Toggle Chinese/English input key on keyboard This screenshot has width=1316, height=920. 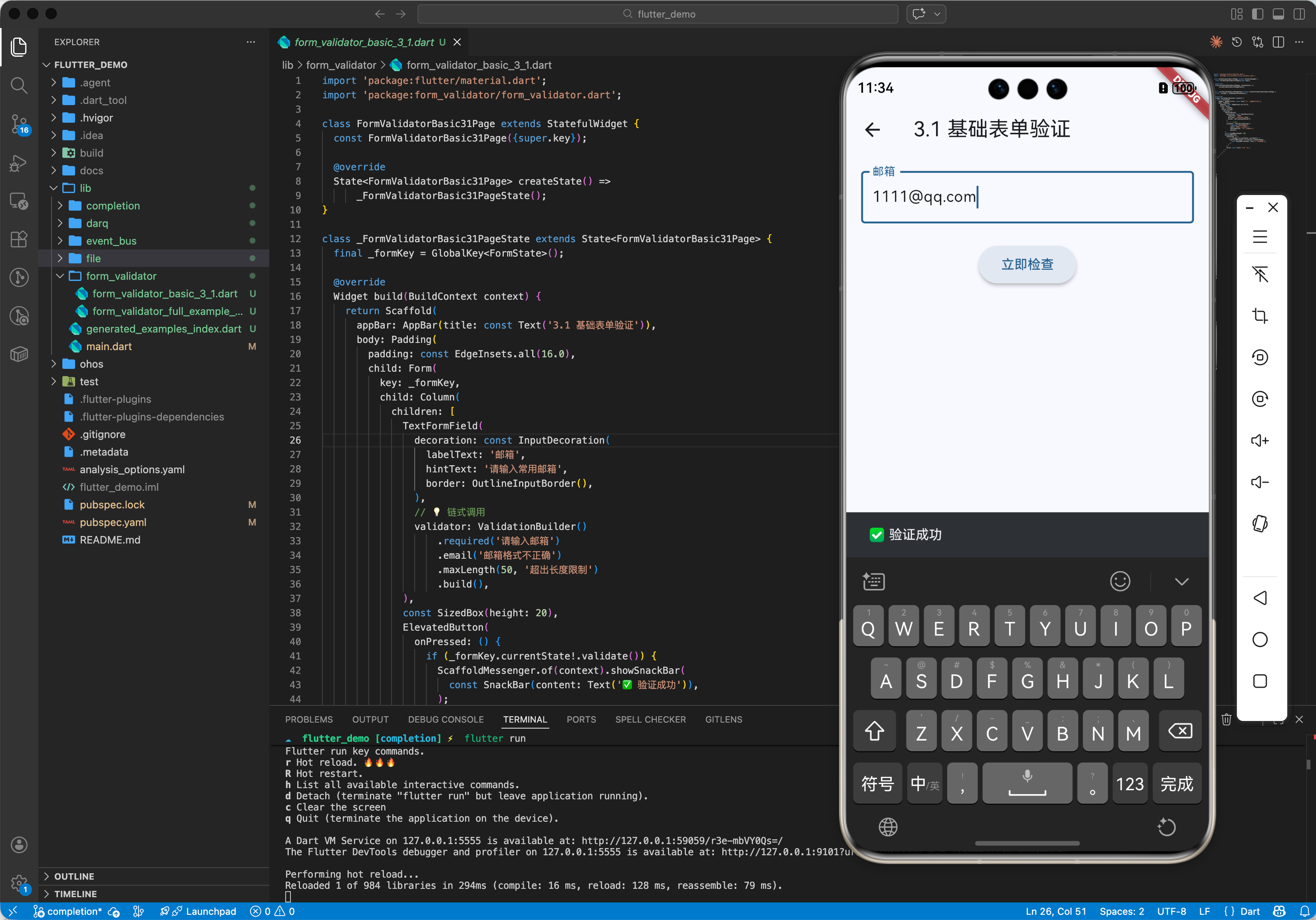point(924,783)
